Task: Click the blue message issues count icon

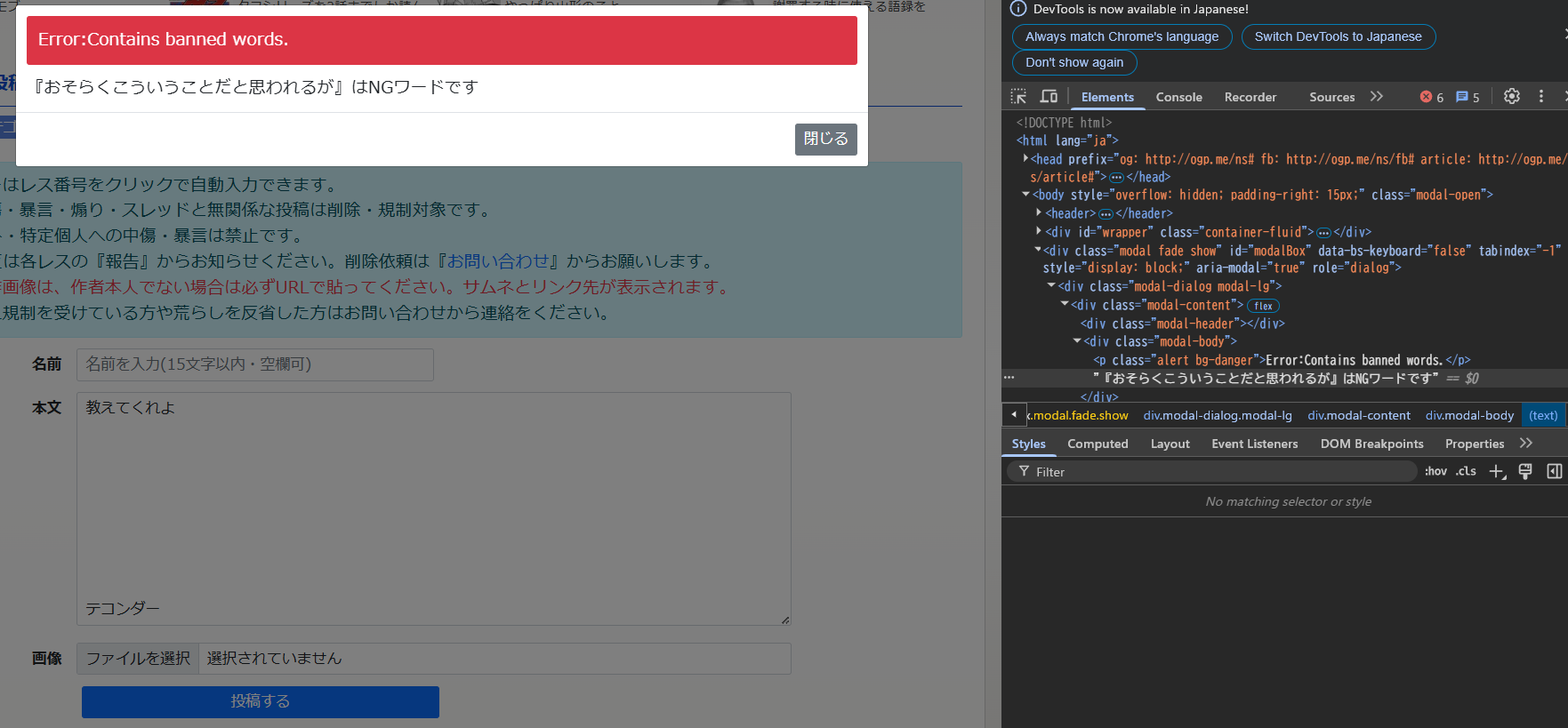Action: (x=1462, y=97)
